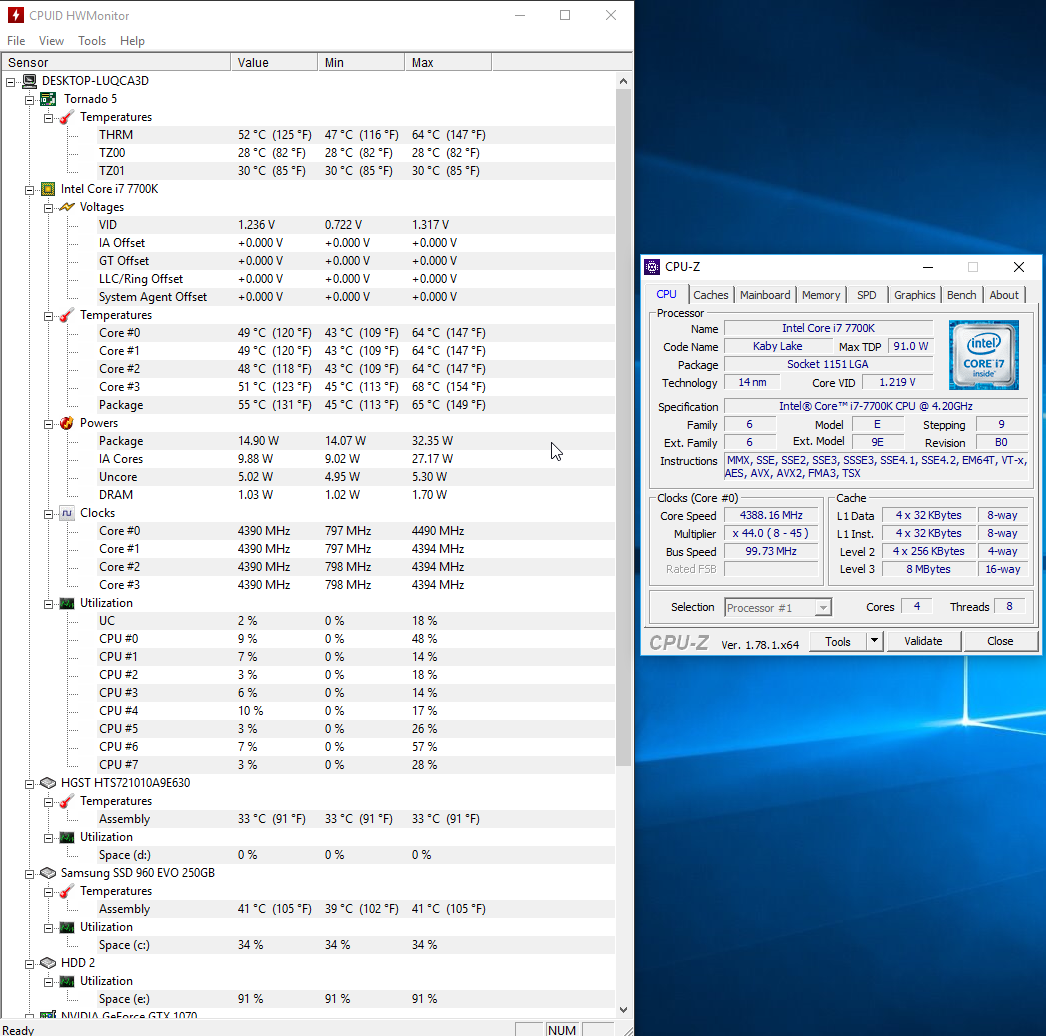Image resolution: width=1046 pixels, height=1036 pixels.
Task: Collapse the Samsung SSD 960 EVO node
Action: click(29, 874)
